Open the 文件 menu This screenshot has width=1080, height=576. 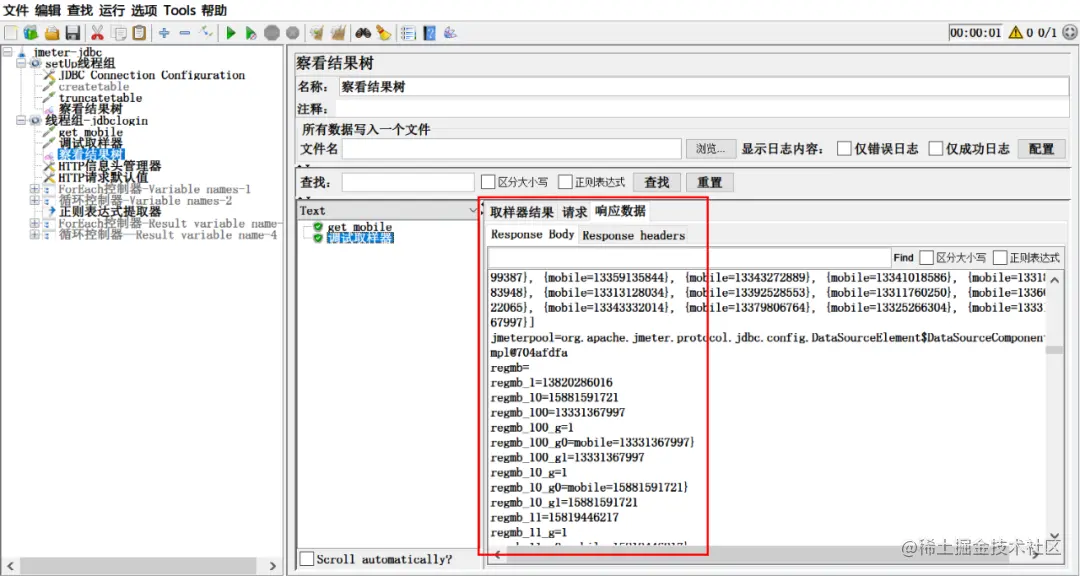(16, 10)
